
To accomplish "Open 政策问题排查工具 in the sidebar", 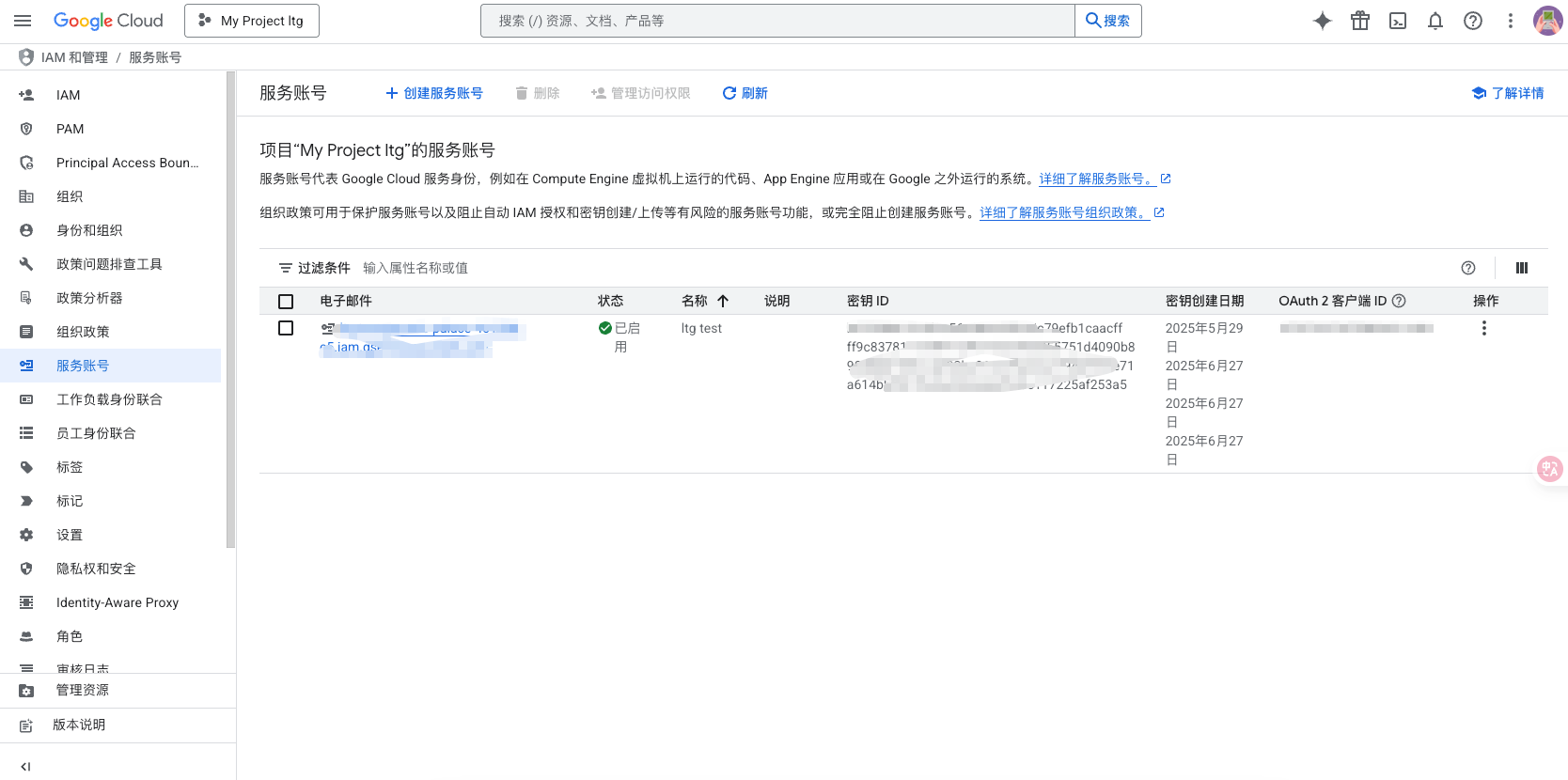I will [111, 264].
